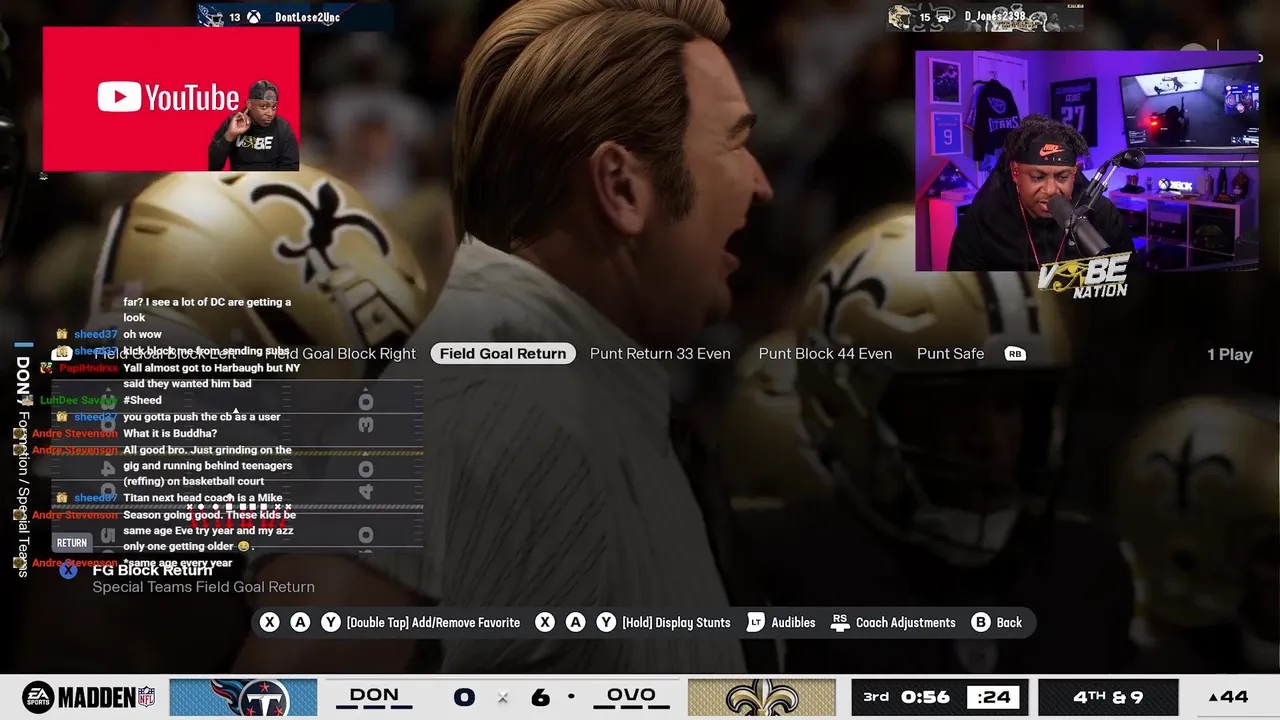Click the D_Jones2398 gamertag
The image size is (1280, 720).
[x=995, y=17]
